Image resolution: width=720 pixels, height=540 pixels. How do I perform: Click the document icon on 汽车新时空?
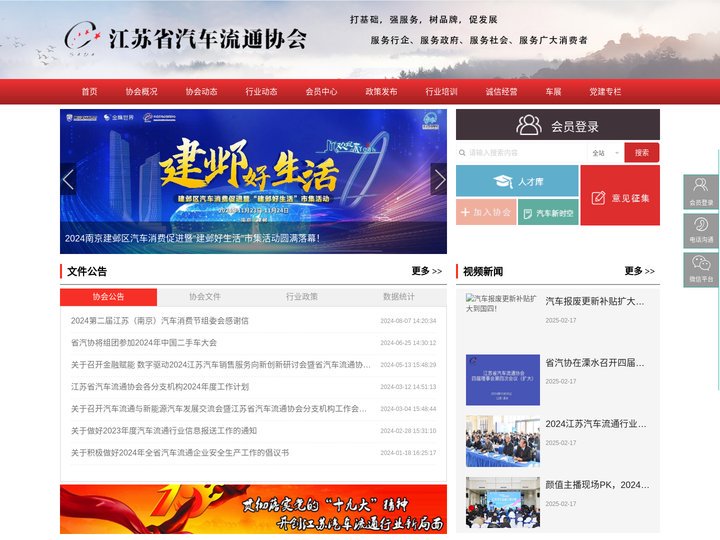[528, 214]
